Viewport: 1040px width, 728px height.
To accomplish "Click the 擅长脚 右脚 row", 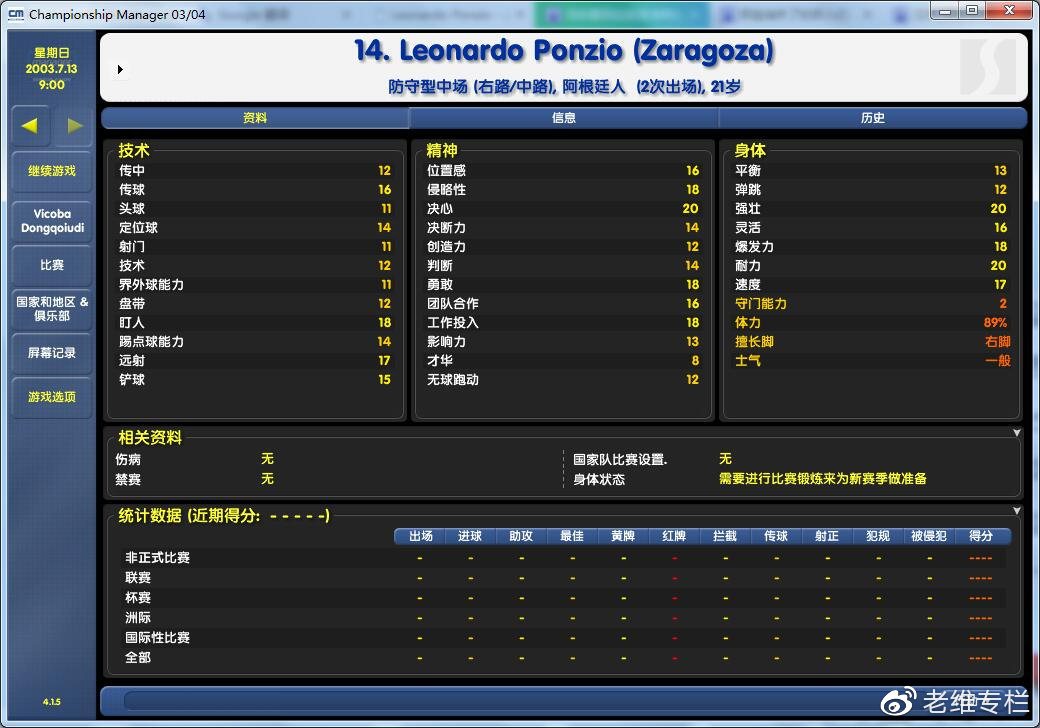I will point(870,341).
